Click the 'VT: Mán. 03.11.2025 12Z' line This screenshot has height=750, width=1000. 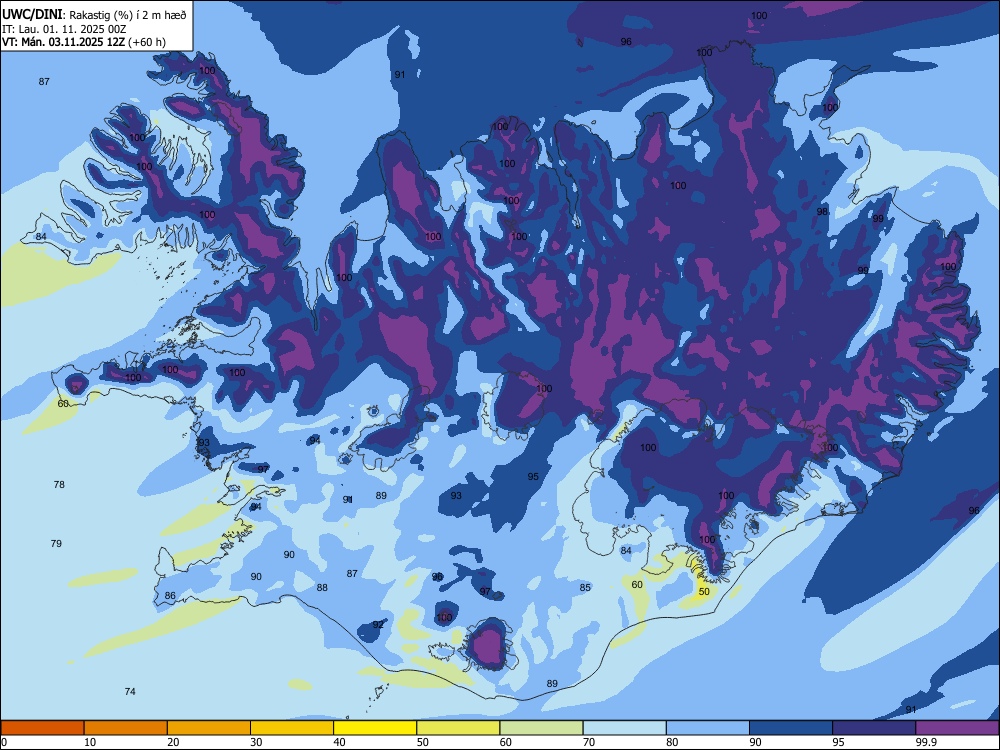(64, 42)
